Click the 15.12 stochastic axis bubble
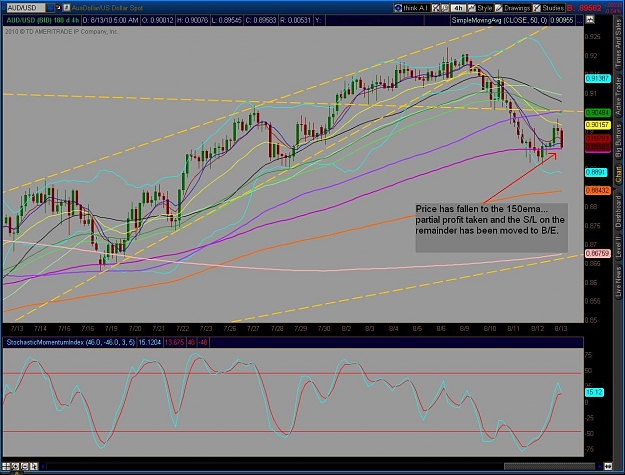Image resolution: width=625 pixels, height=475 pixels. point(594,393)
